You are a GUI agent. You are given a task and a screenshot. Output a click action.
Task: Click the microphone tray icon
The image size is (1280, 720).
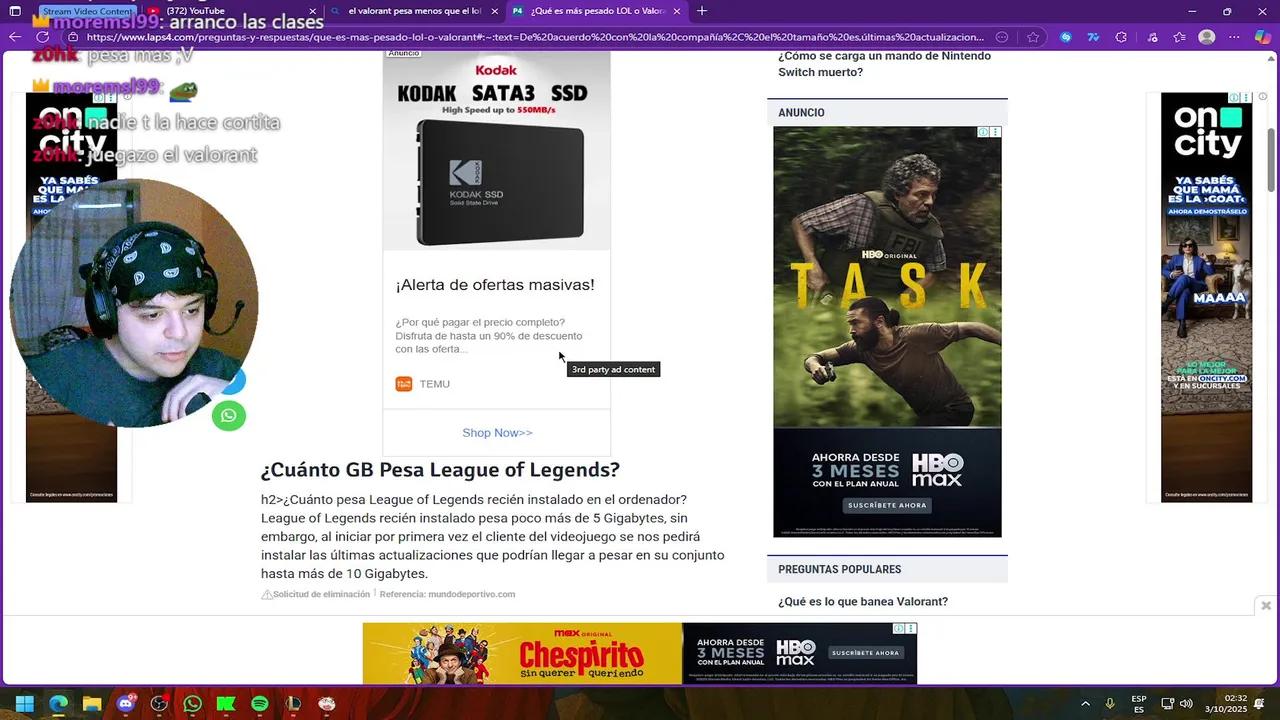1110,704
